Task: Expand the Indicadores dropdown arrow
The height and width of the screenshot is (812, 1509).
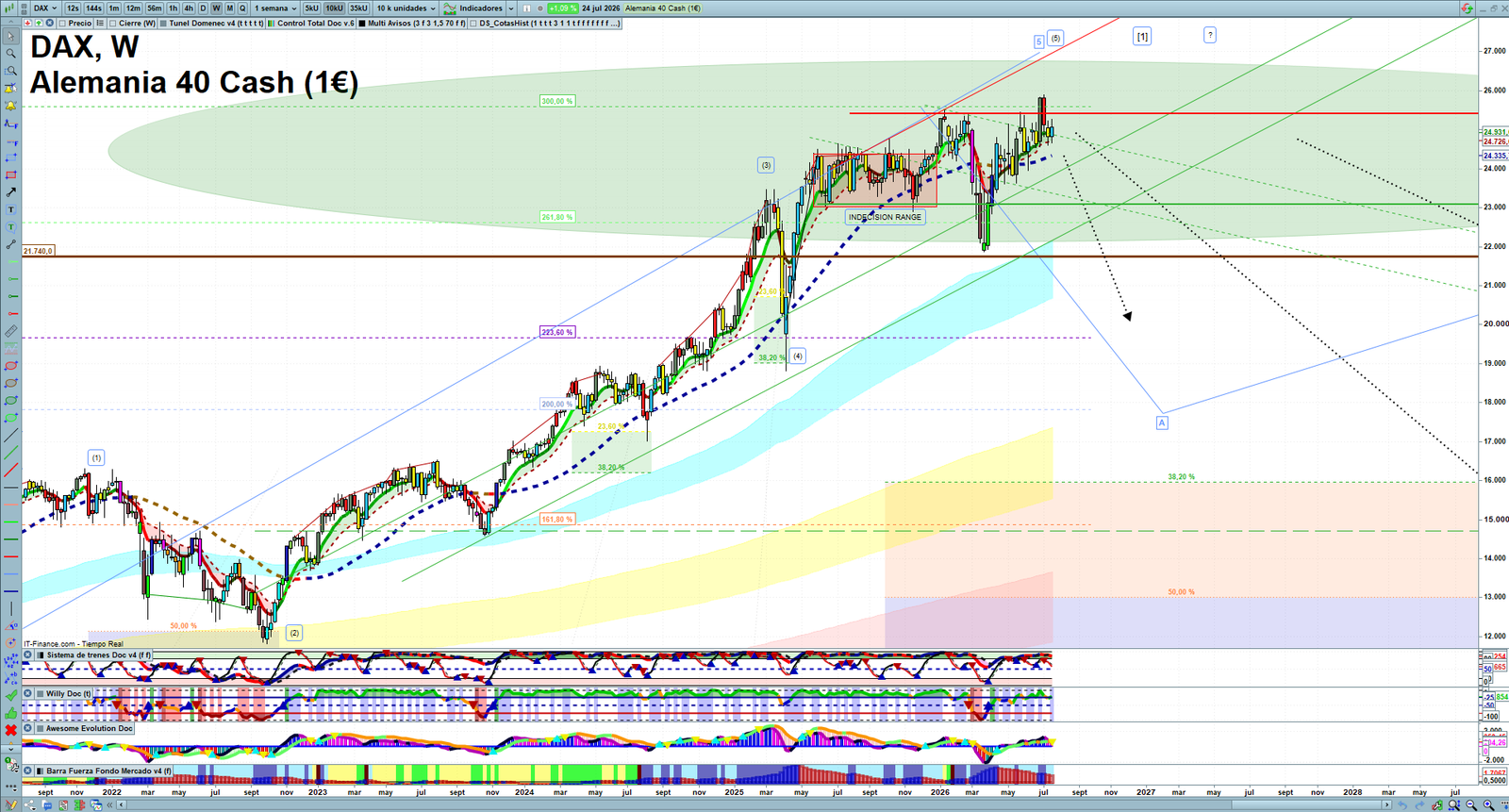Action: pos(511,8)
